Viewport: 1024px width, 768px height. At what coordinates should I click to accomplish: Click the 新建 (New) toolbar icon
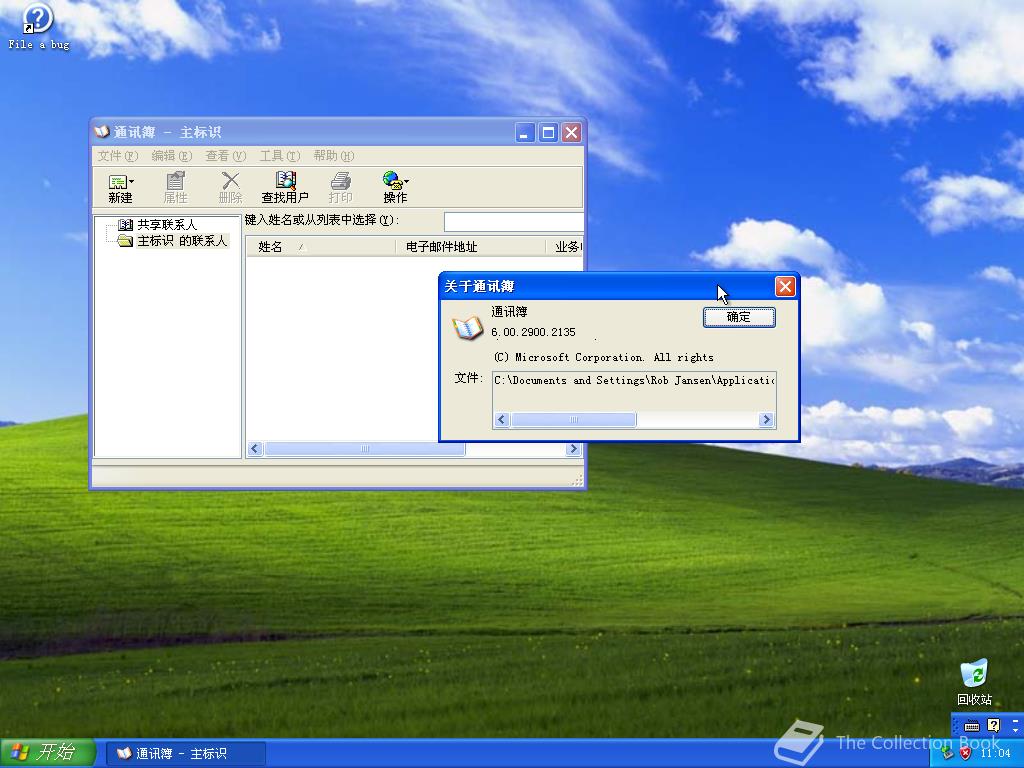[121, 187]
